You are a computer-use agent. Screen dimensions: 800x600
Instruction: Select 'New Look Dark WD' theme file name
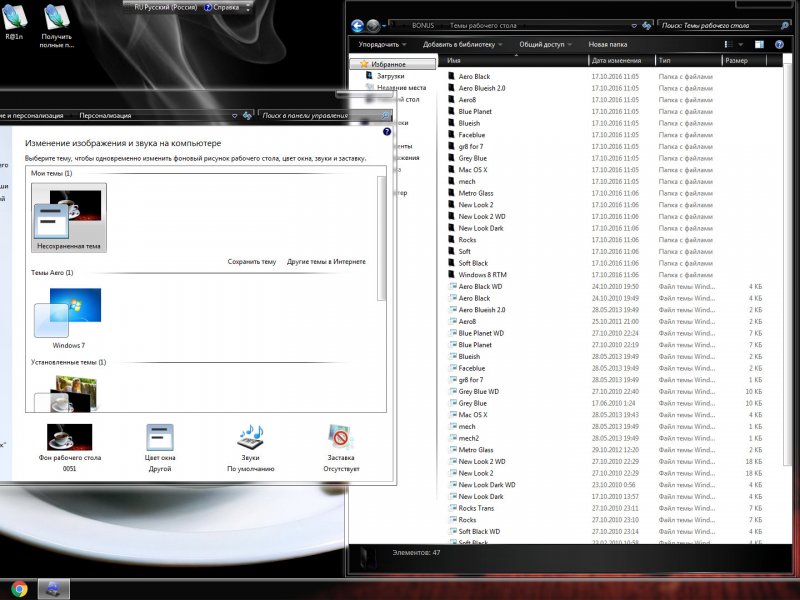coord(487,485)
